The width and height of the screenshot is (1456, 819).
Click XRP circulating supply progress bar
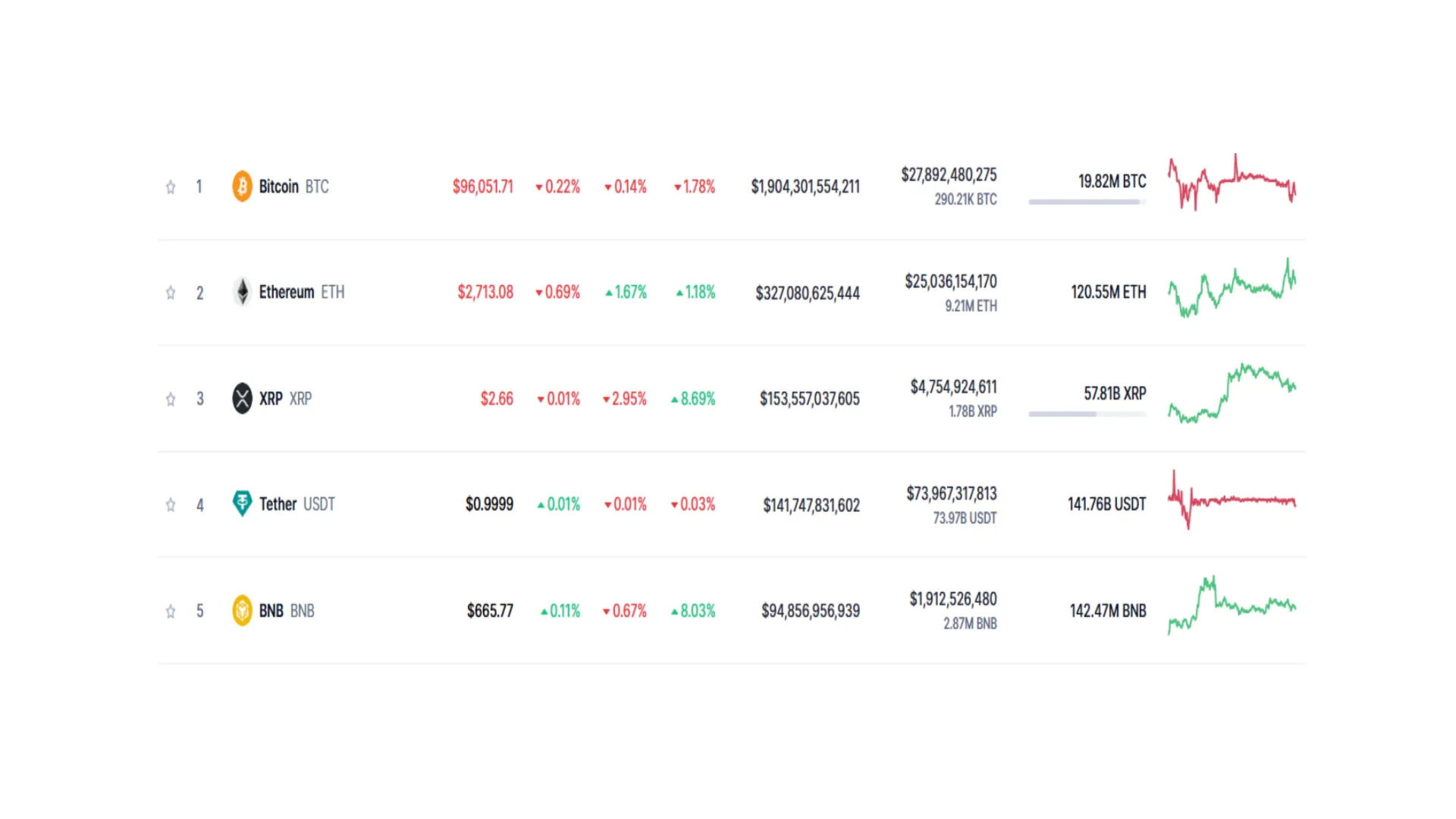1087,414
